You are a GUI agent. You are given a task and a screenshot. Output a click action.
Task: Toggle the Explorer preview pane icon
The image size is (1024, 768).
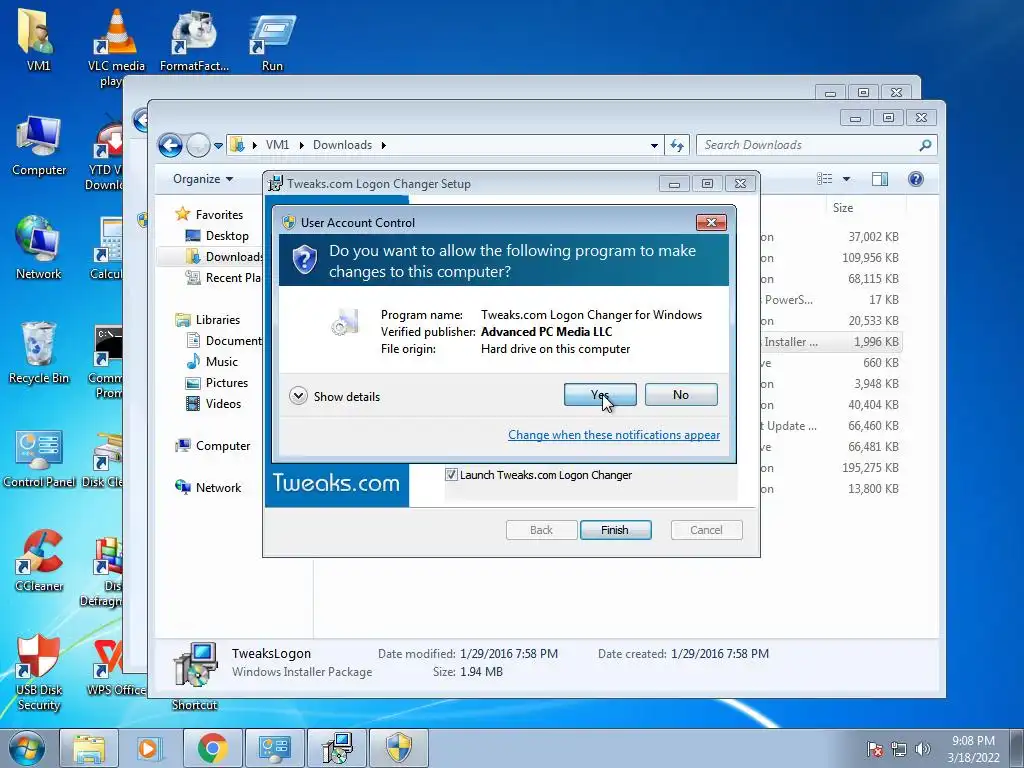(x=880, y=179)
